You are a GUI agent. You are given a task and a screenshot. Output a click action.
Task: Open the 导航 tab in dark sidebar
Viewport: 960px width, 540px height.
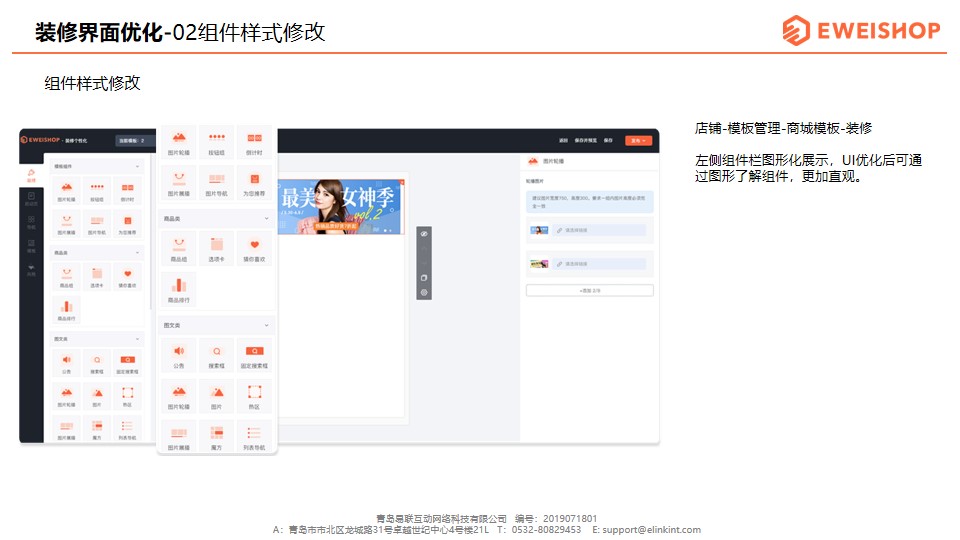click(31, 222)
